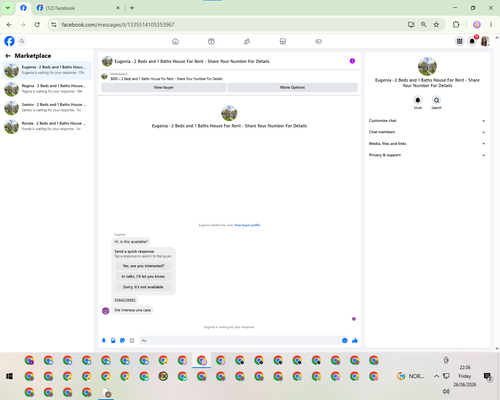Open the tab search dropdown arrow

coord(7,8)
